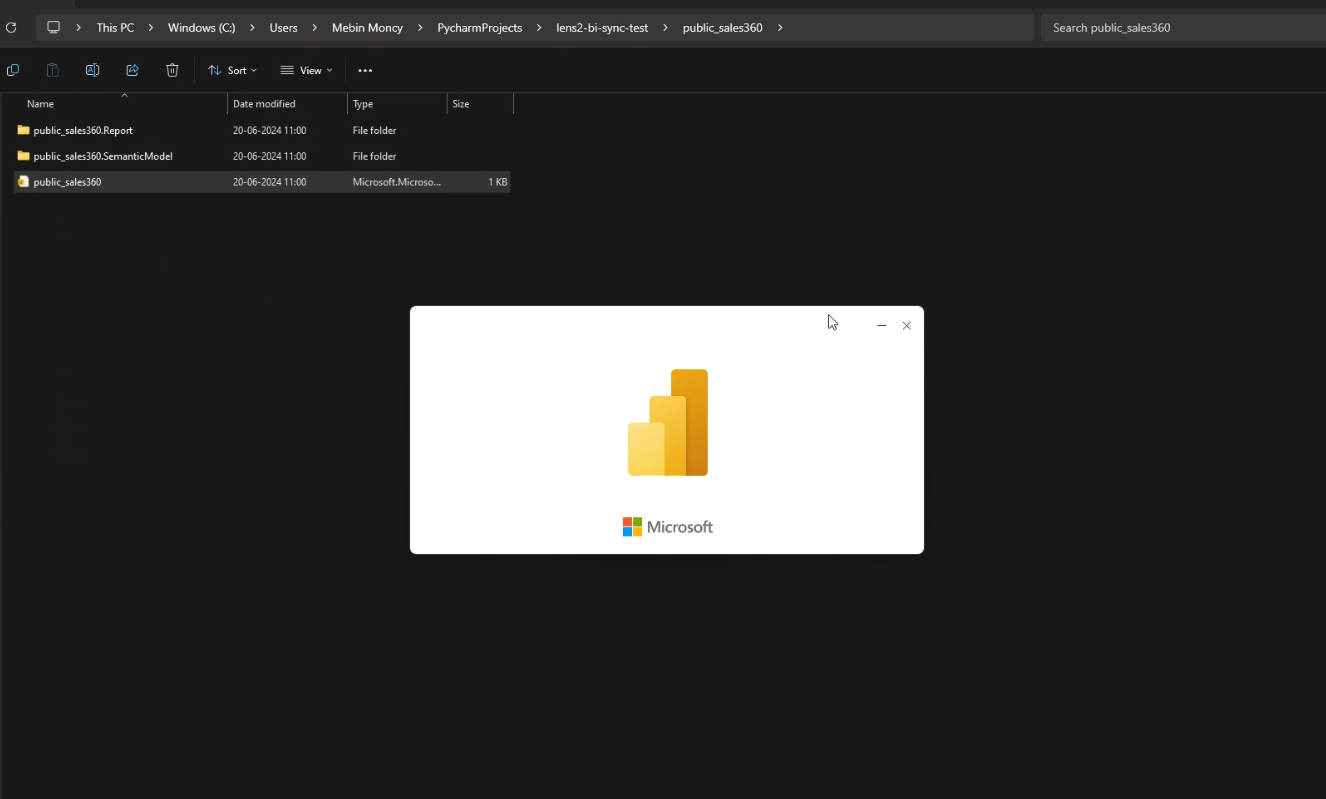Expand the chevron after lens2-bi-sync-test
This screenshot has width=1326, height=799.
tap(665, 28)
